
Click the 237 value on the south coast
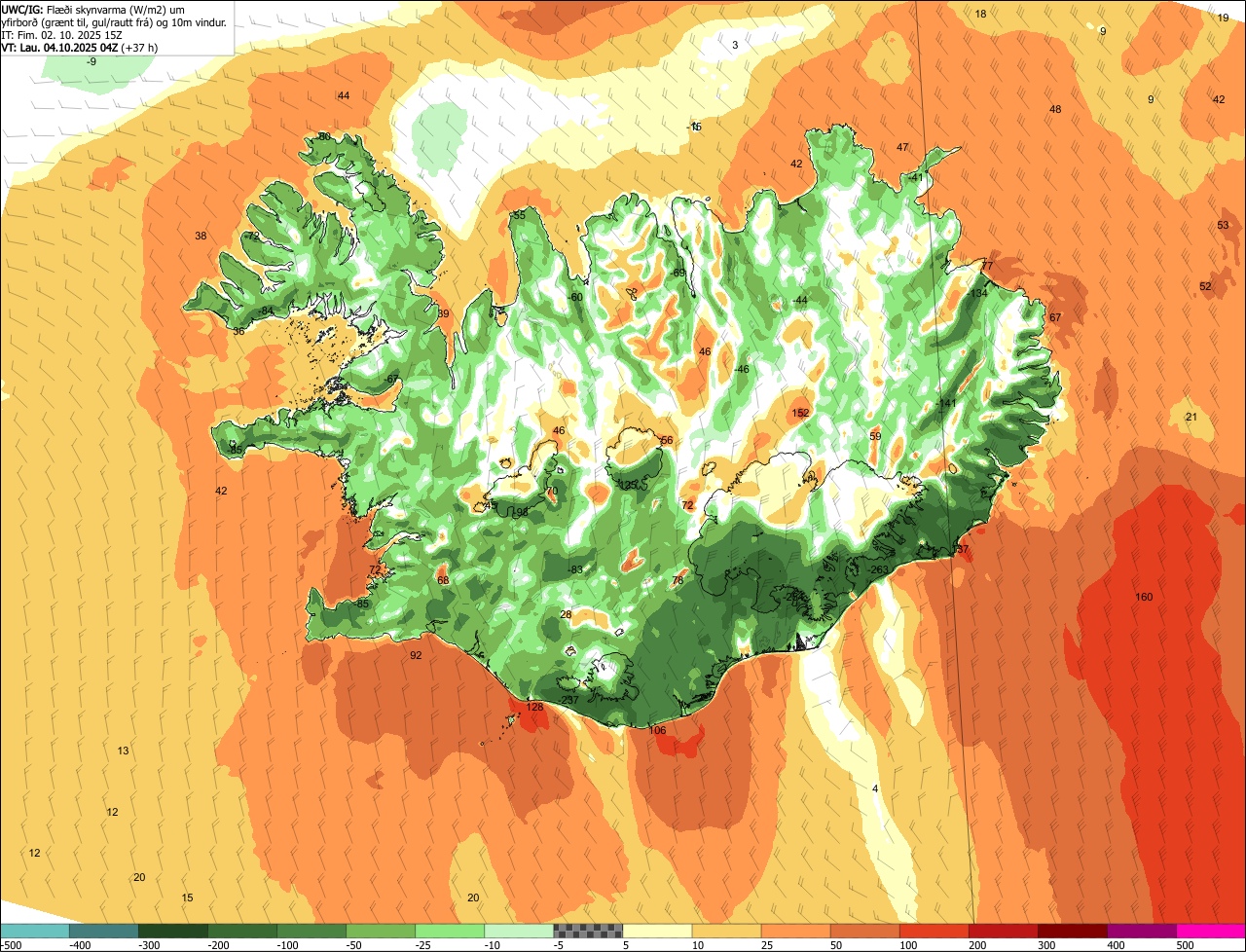click(570, 700)
